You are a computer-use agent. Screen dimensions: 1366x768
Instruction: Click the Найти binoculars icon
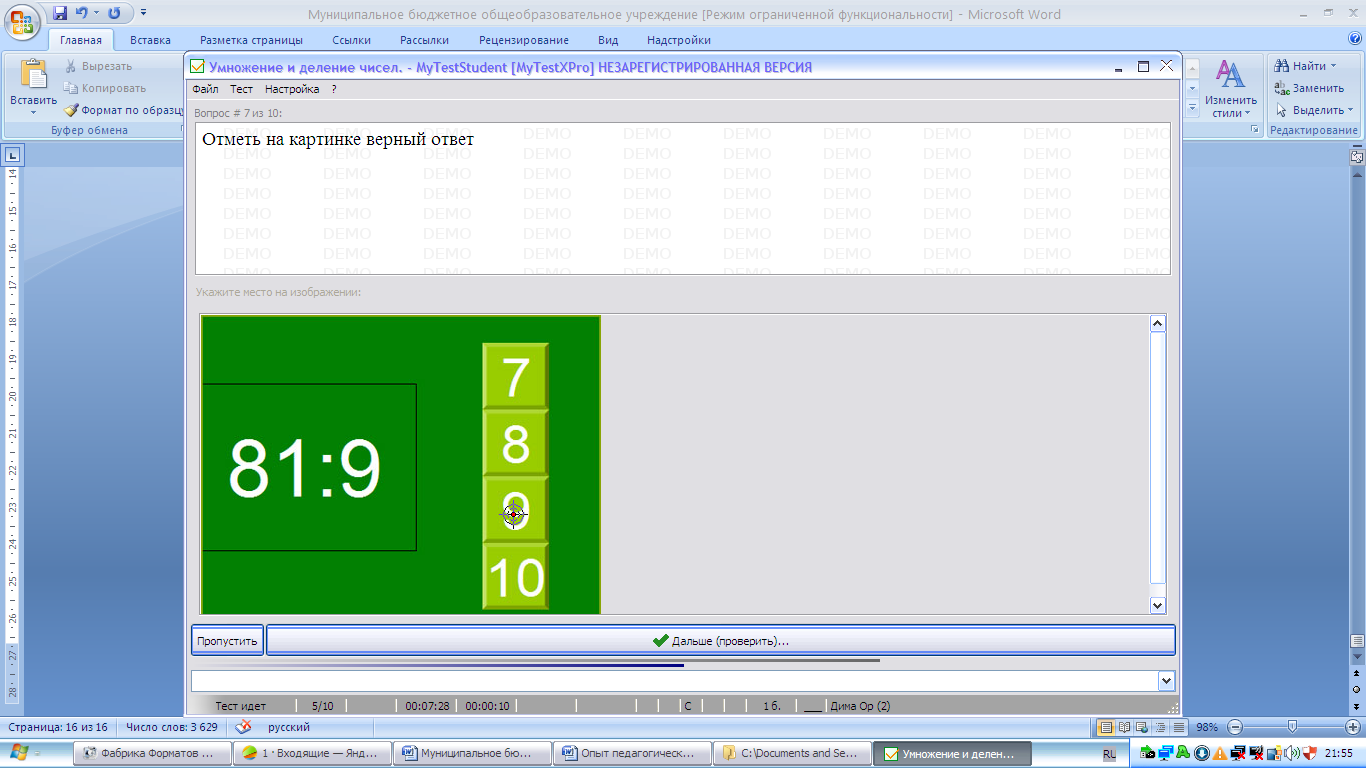point(1282,66)
